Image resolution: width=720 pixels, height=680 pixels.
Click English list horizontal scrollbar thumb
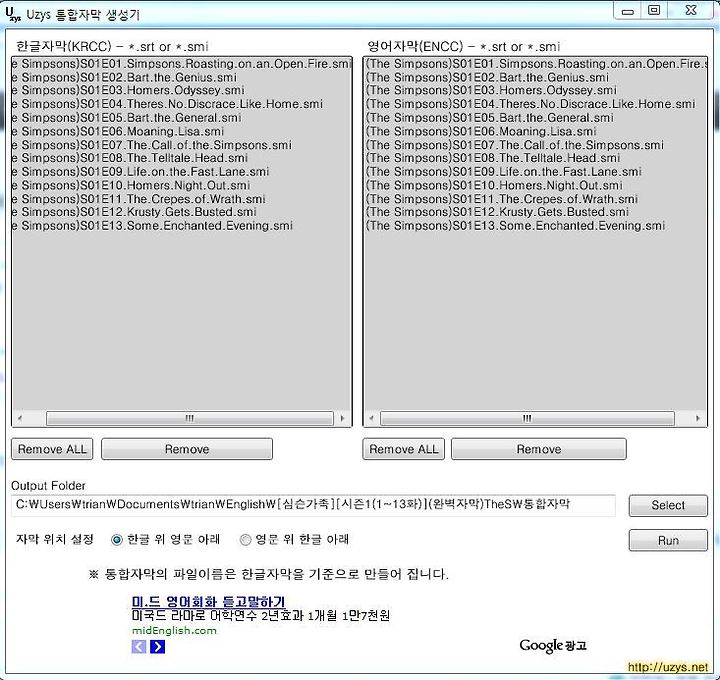(x=527, y=418)
